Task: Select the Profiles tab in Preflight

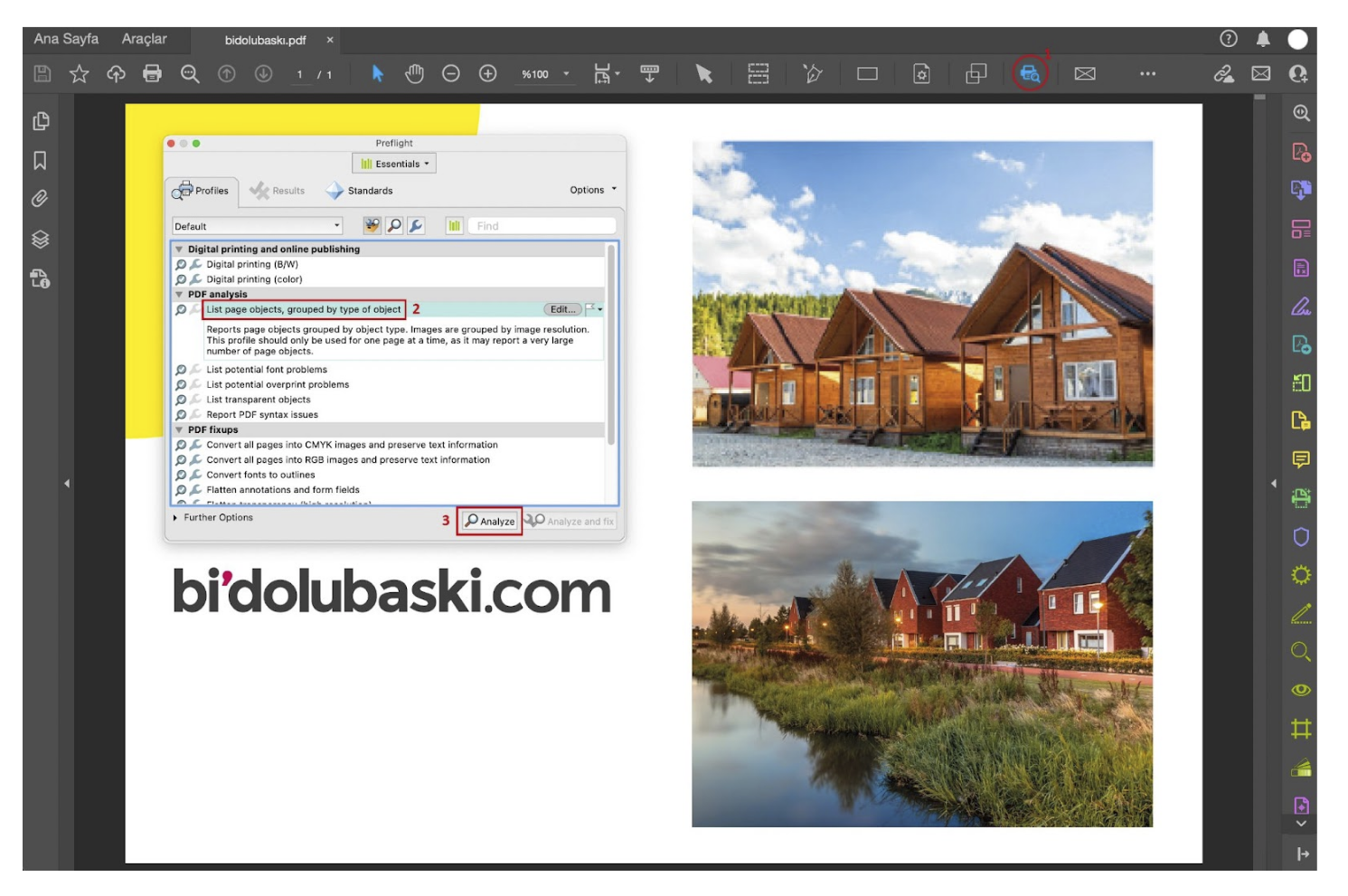Action: click(x=202, y=191)
